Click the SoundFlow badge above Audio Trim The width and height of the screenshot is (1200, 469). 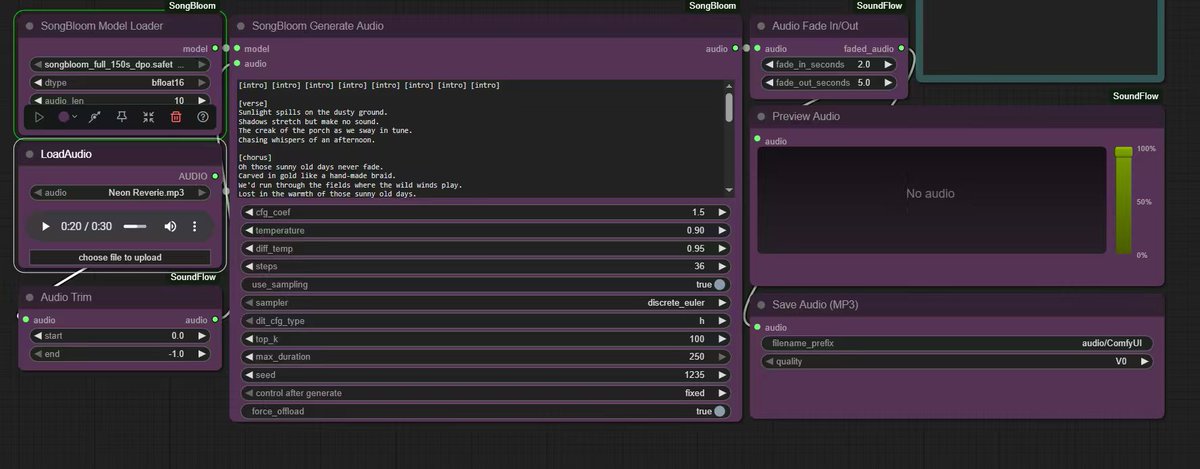click(193, 277)
